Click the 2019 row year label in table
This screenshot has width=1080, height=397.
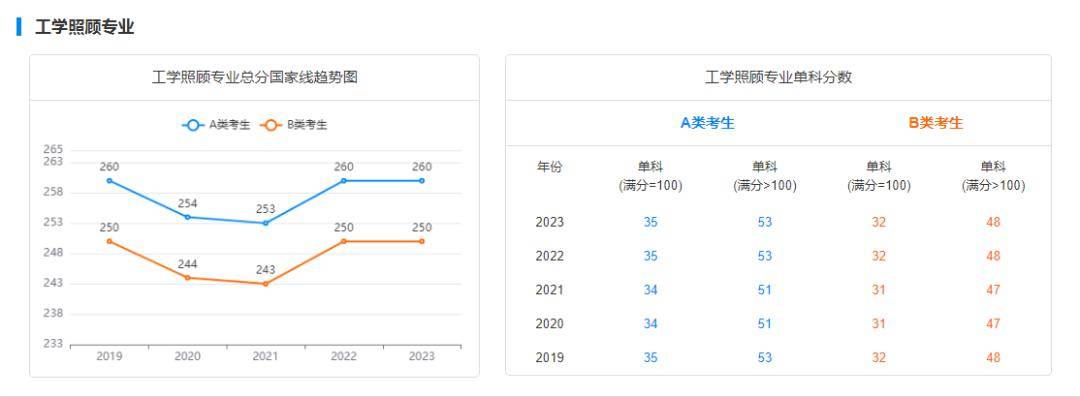(549, 357)
